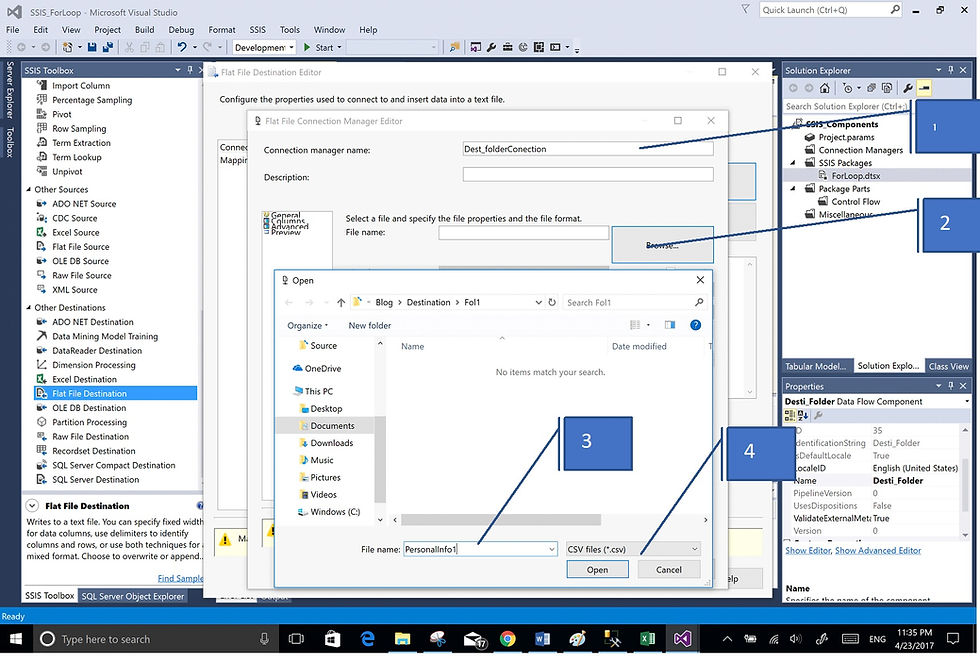
Task: Collapse the SSIS Packages node in Solution Explorer
Action: tap(793, 163)
